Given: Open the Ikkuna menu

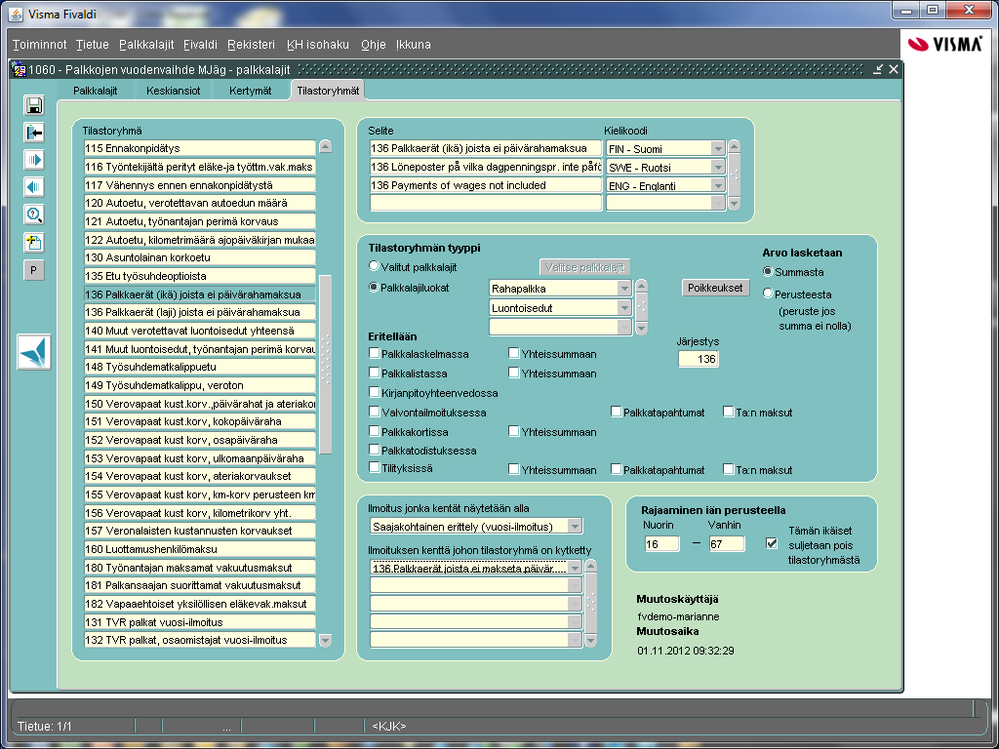Looking at the screenshot, I should coord(413,45).
